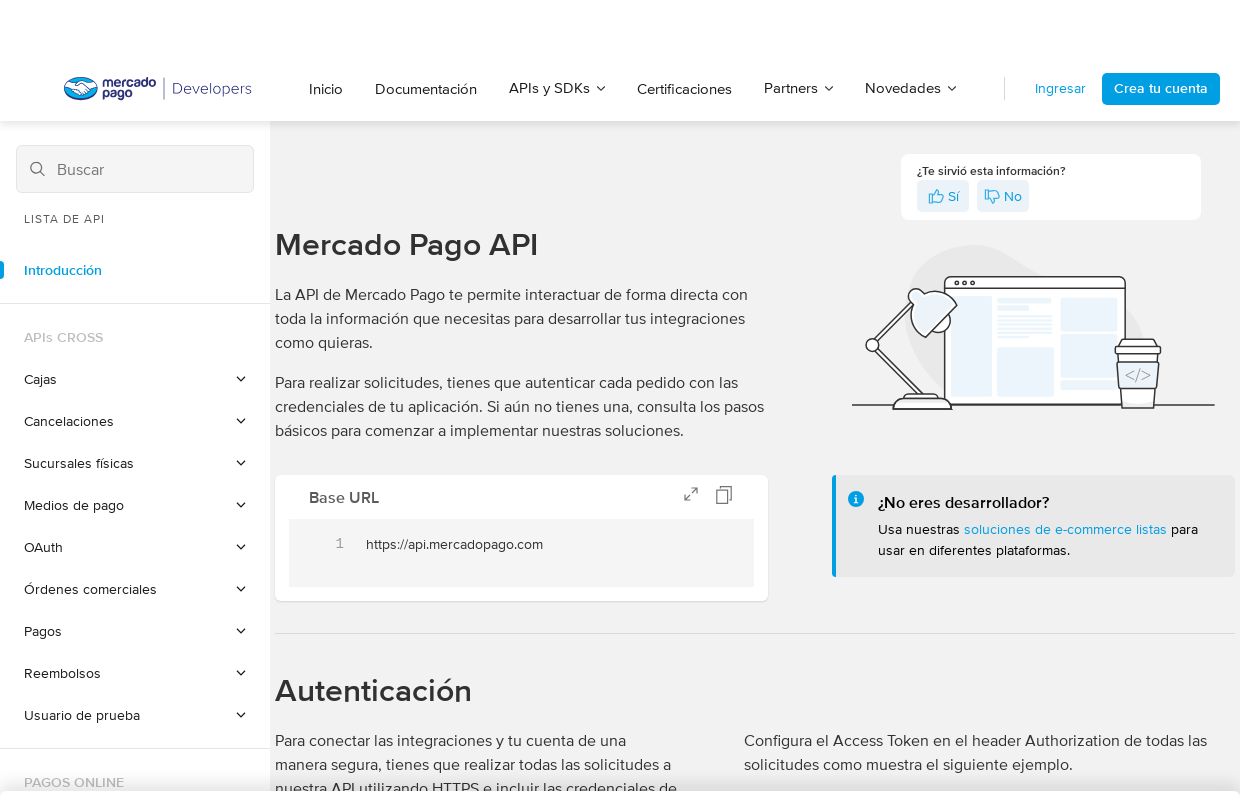Open the soluciones de e-commerce listas link

pos(1065,529)
